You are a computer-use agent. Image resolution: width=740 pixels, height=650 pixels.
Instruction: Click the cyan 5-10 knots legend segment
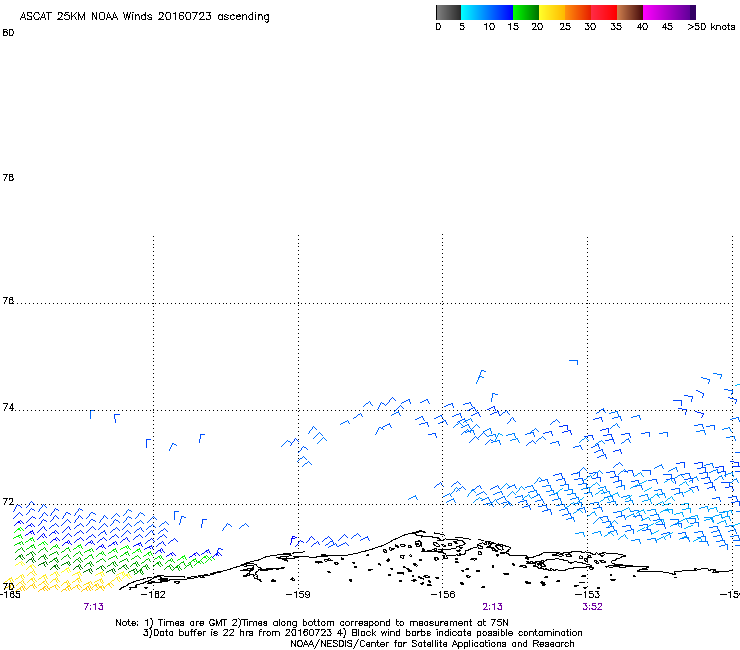coord(474,12)
